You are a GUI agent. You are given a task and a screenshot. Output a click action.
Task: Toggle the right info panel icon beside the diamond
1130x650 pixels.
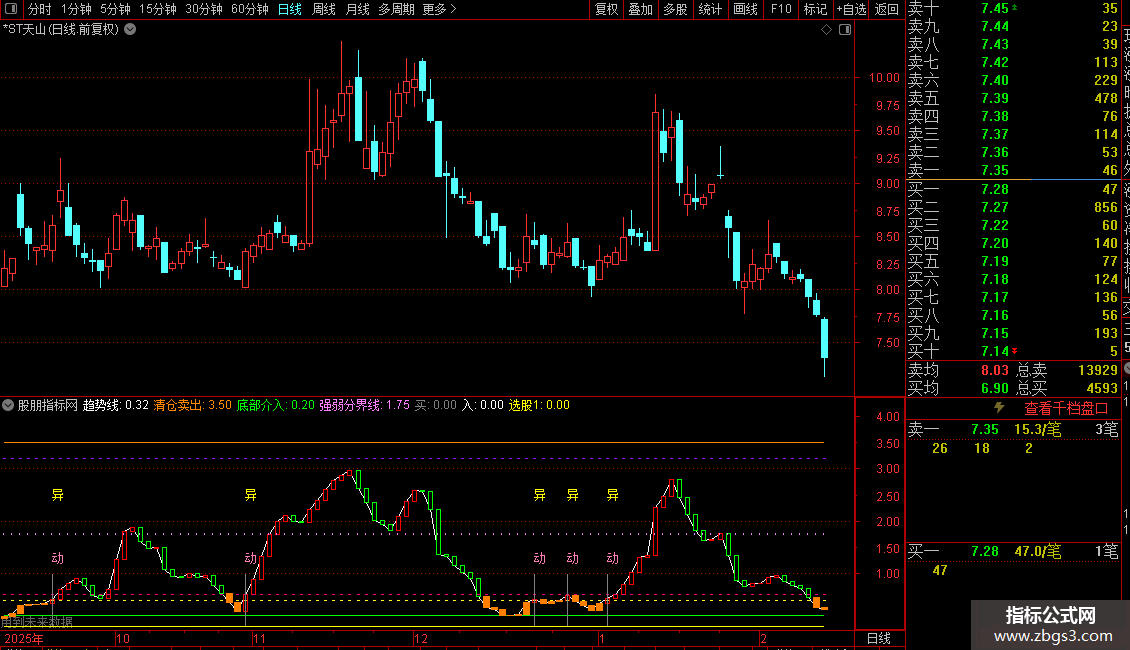coord(845,30)
